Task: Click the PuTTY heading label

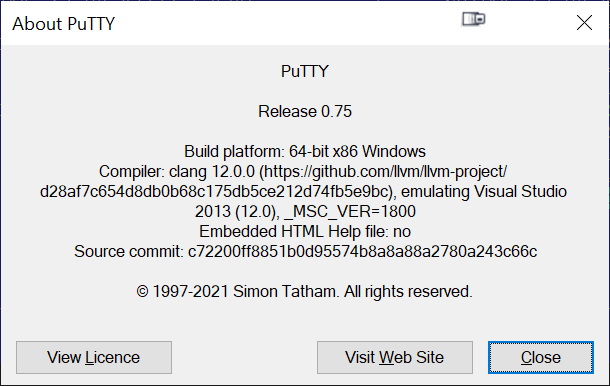Action: pos(305,71)
